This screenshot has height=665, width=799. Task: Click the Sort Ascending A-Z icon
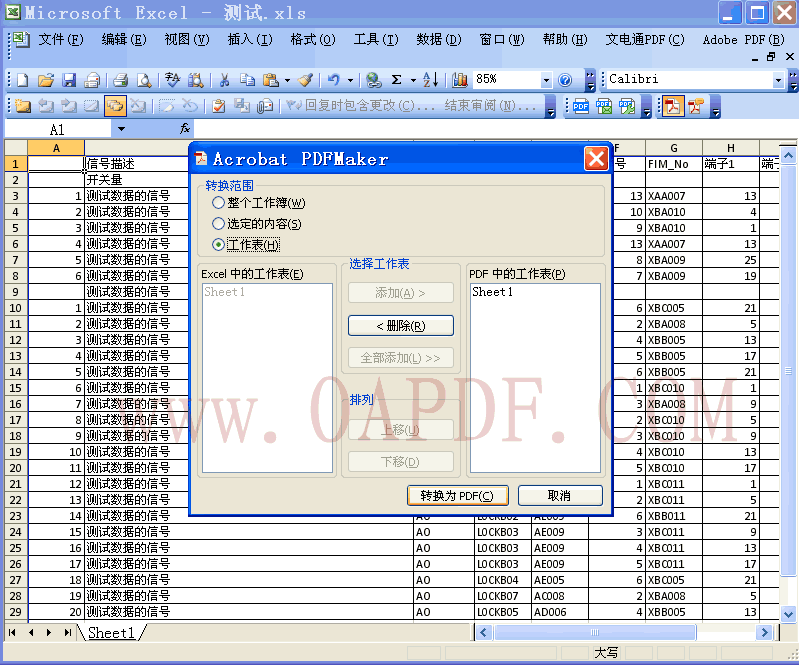click(x=431, y=80)
